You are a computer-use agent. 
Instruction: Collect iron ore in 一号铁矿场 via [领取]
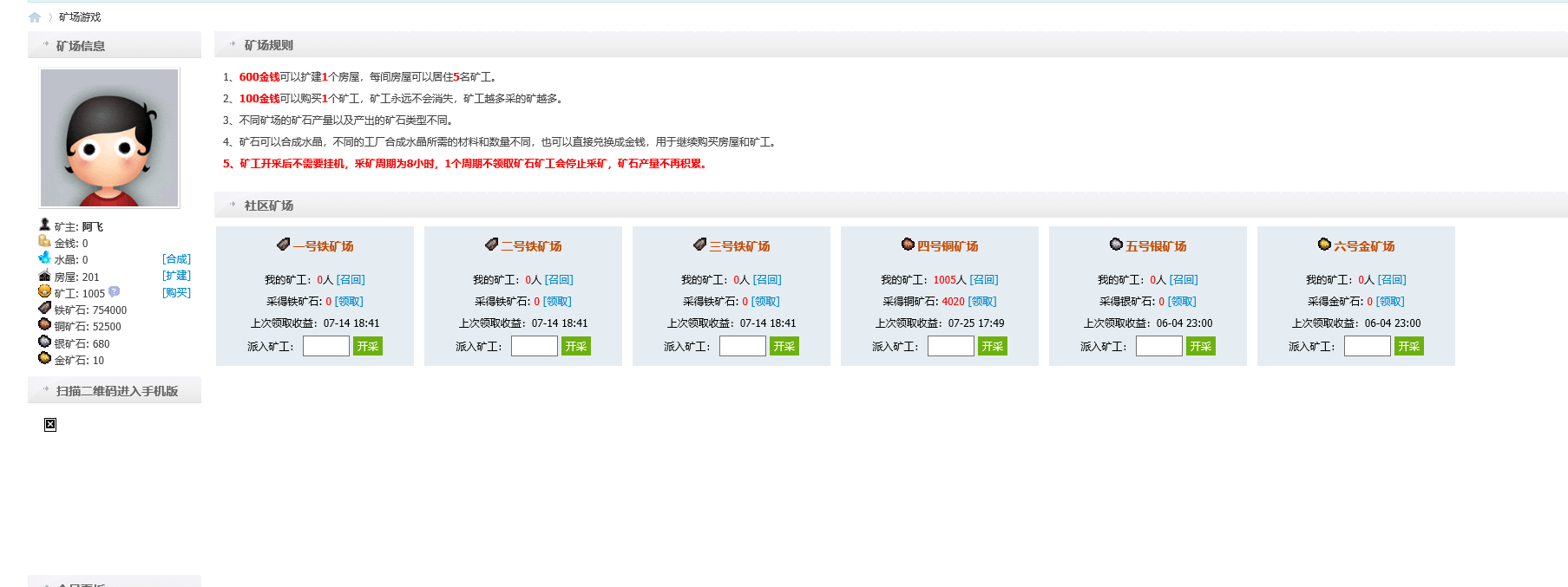point(349,302)
